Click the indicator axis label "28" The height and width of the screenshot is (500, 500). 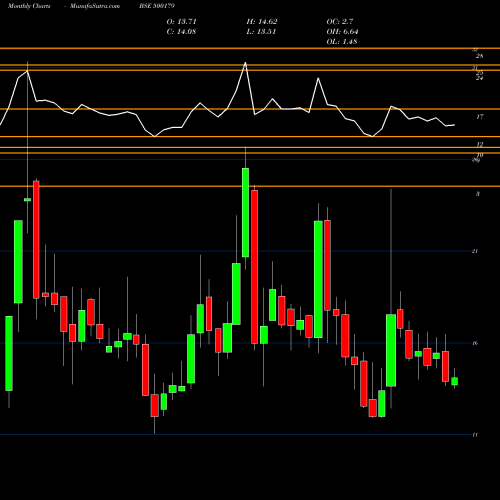pyautogui.click(x=479, y=56)
